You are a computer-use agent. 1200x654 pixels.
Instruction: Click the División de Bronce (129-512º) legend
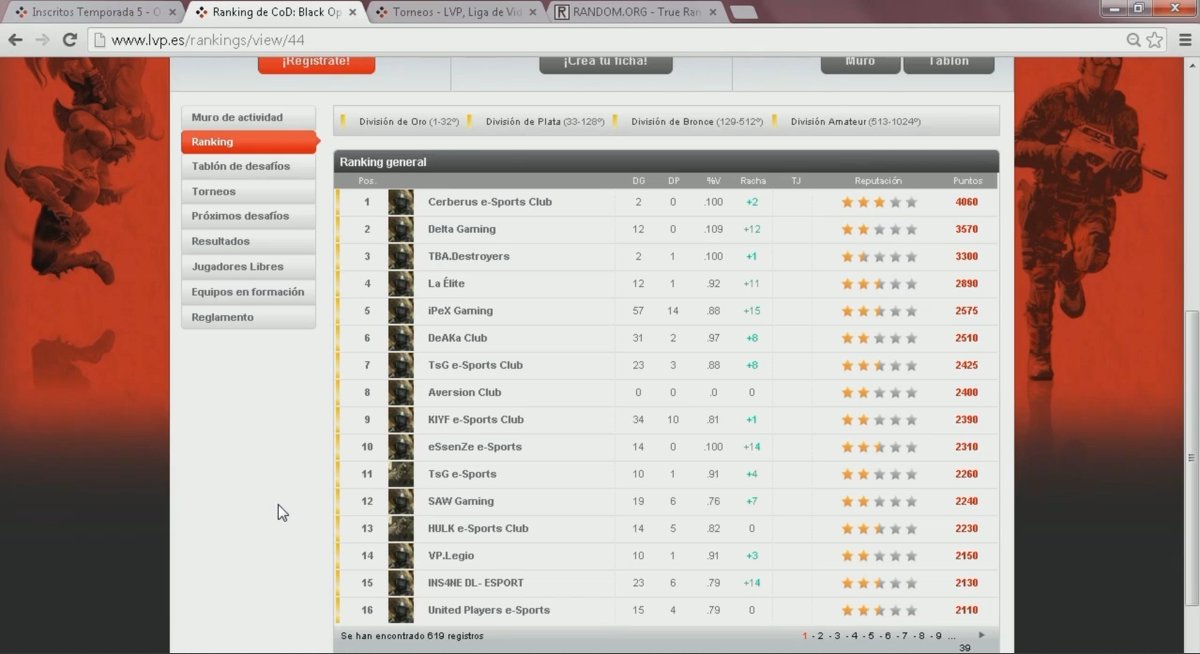point(697,122)
